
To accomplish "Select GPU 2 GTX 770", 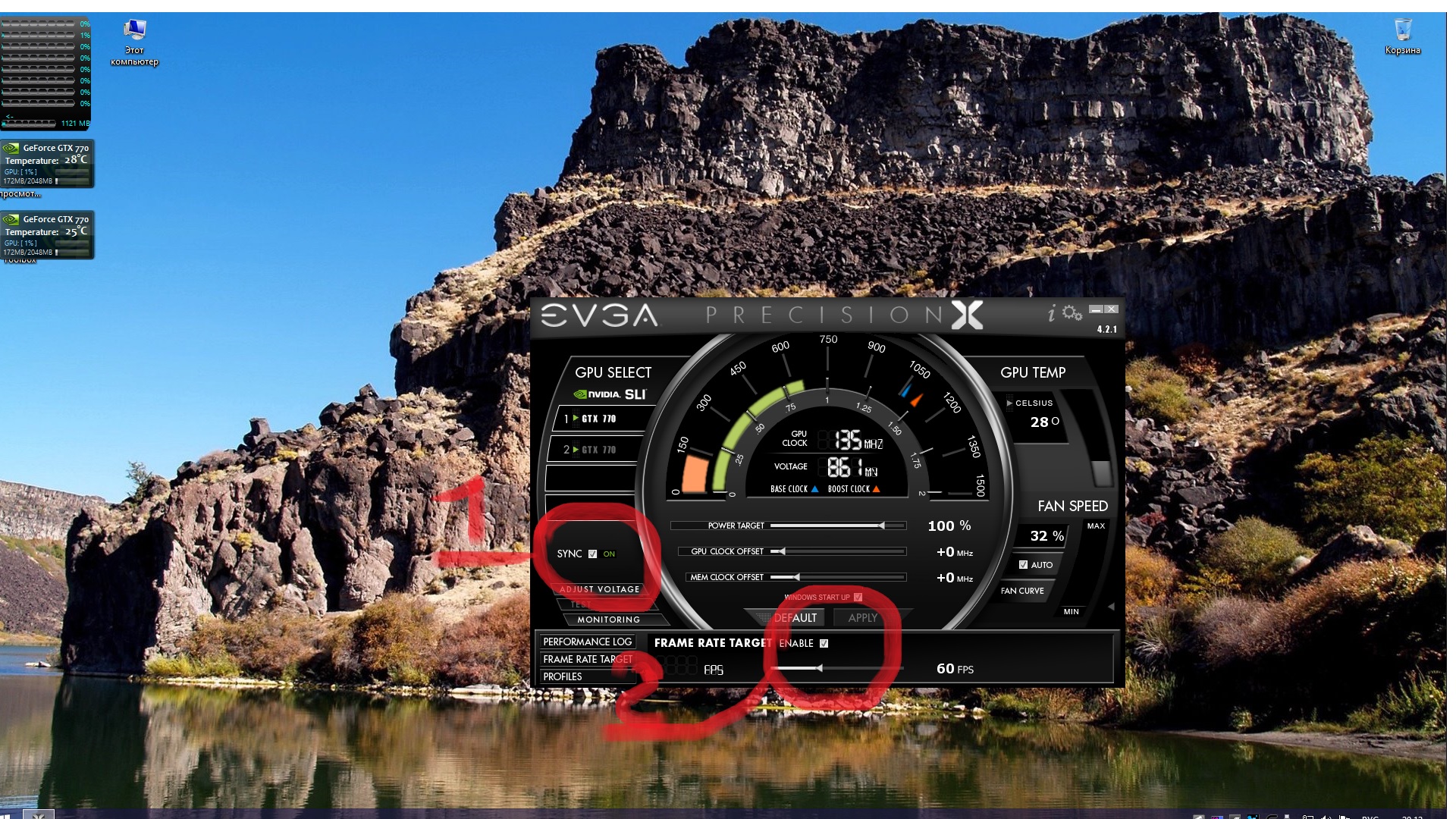I will [x=596, y=450].
